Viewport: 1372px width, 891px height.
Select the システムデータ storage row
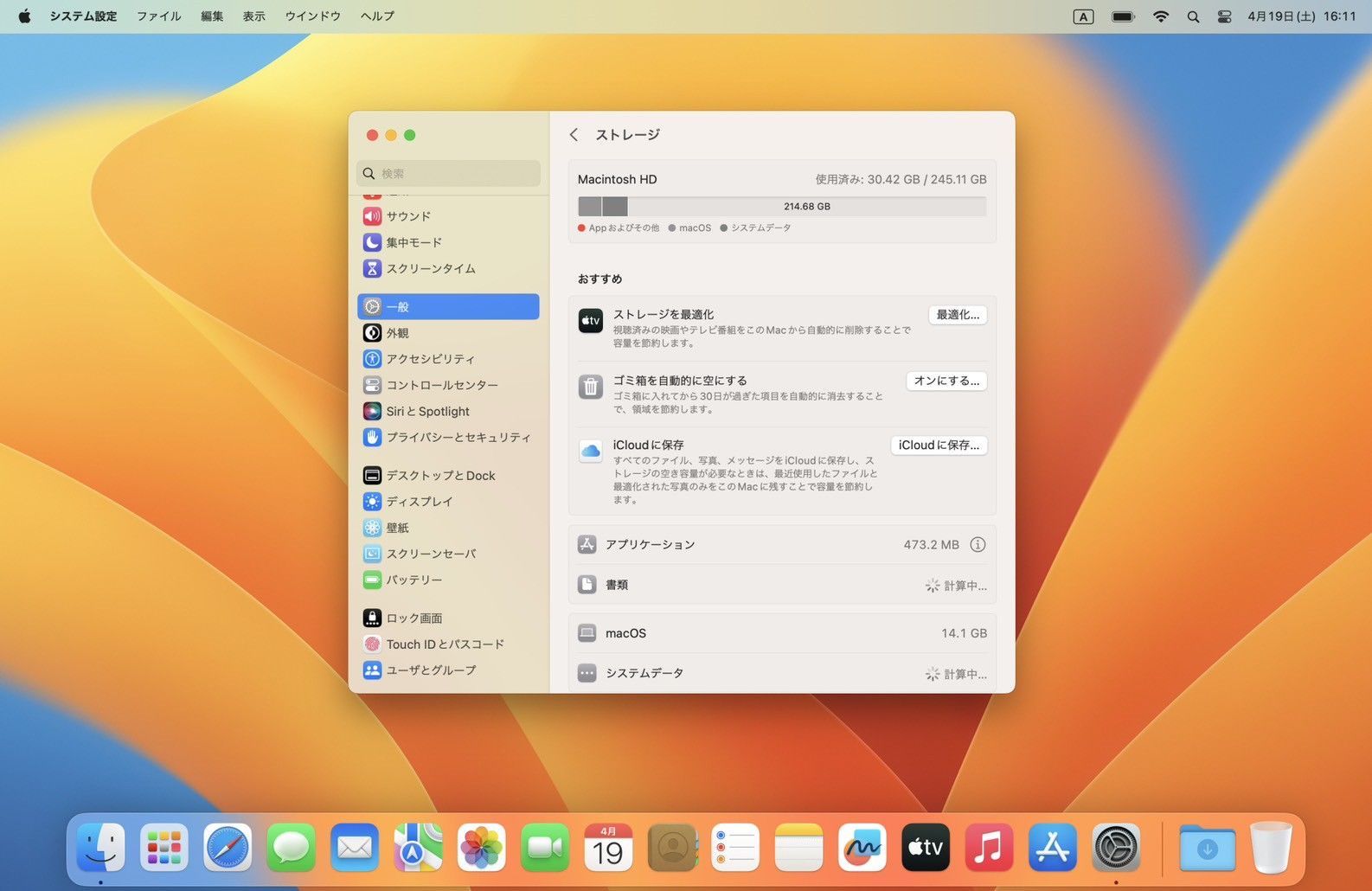[782, 673]
